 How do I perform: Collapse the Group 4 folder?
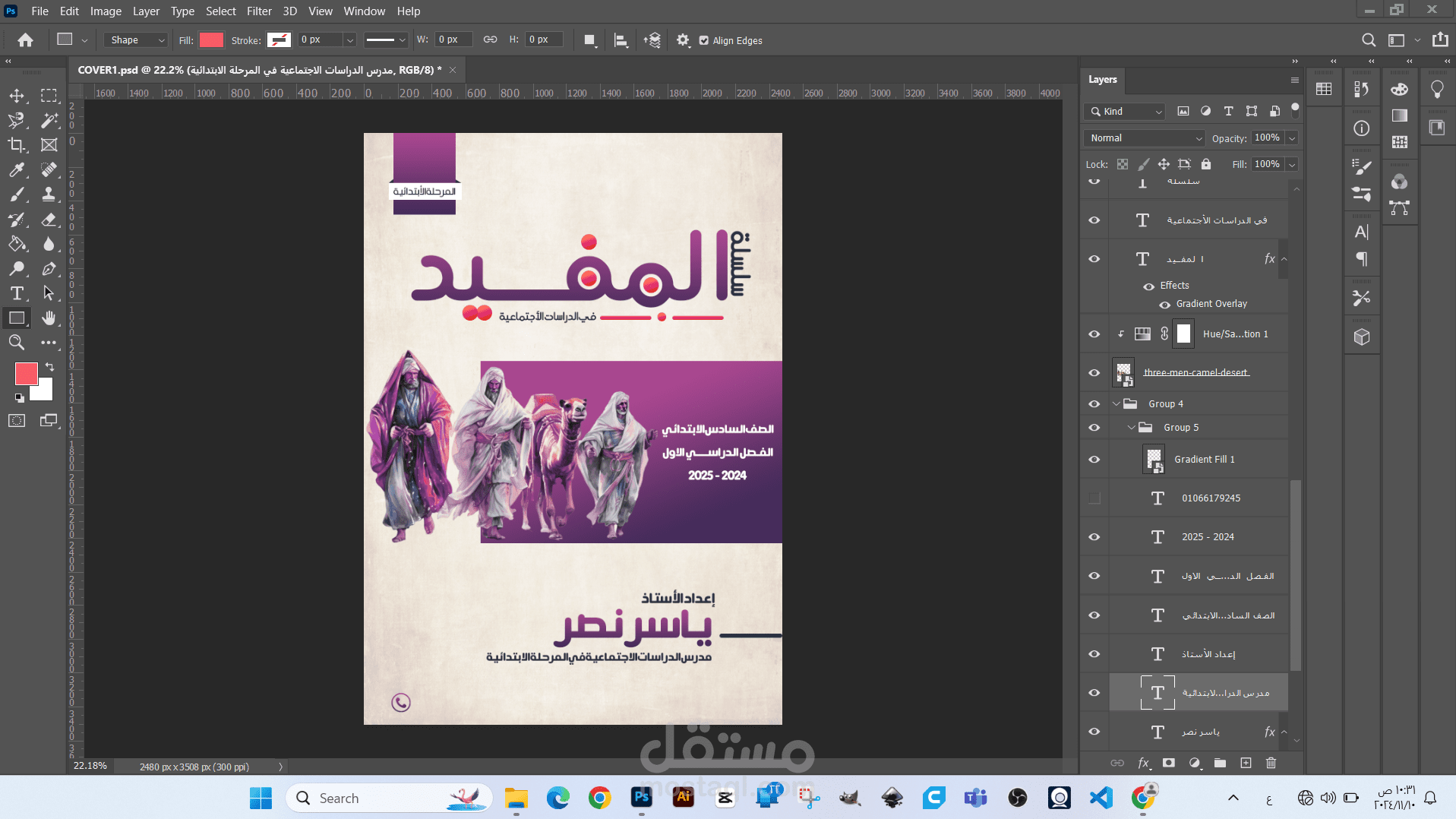click(x=1116, y=404)
